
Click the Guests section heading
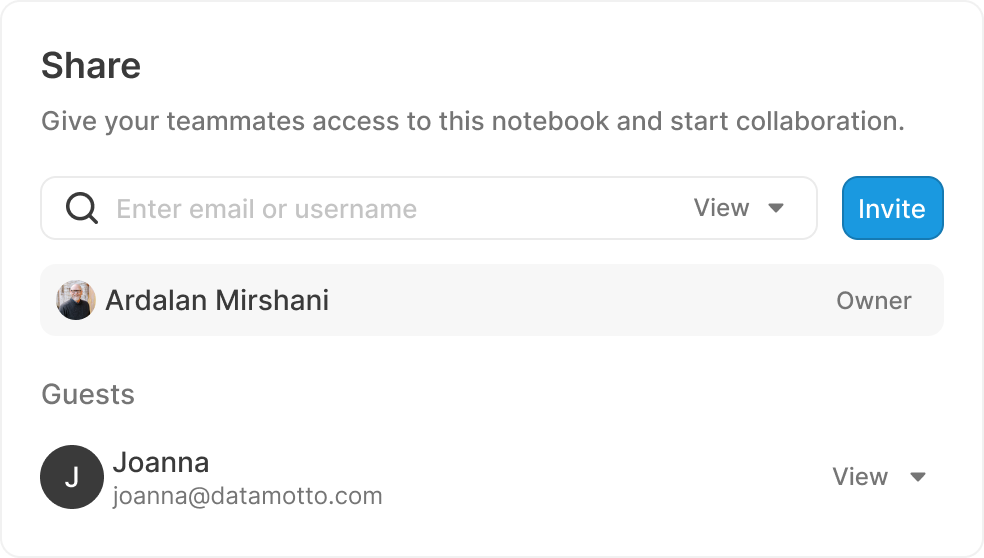pos(88,394)
